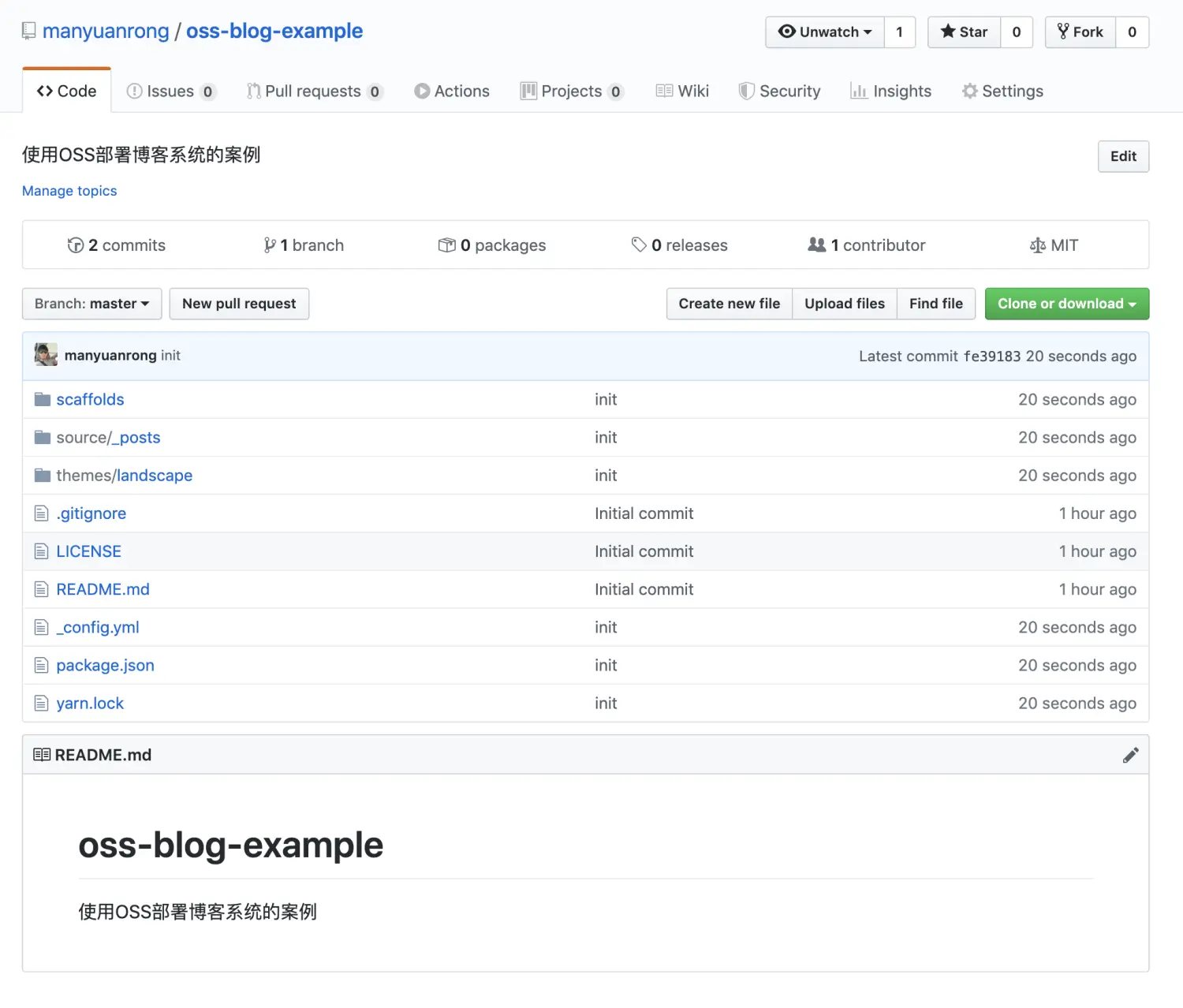
Task: View 0 packages link
Action: [x=492, y=245]
